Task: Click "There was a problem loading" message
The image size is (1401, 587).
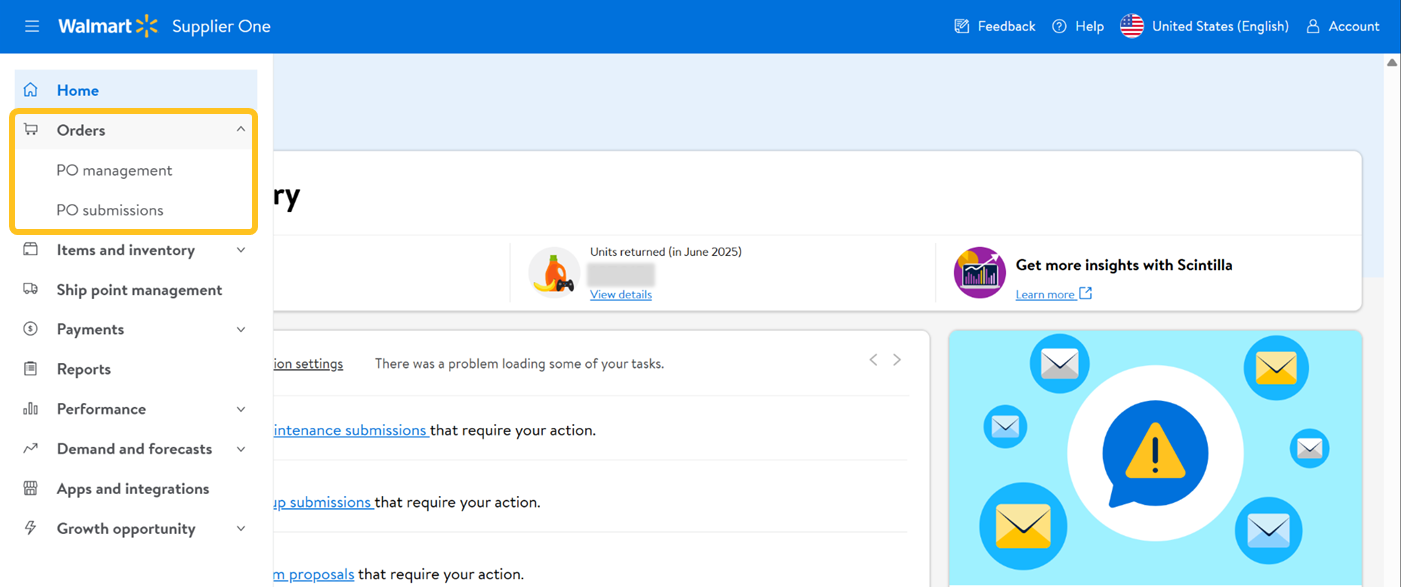Action: click(x=519, y=363)
